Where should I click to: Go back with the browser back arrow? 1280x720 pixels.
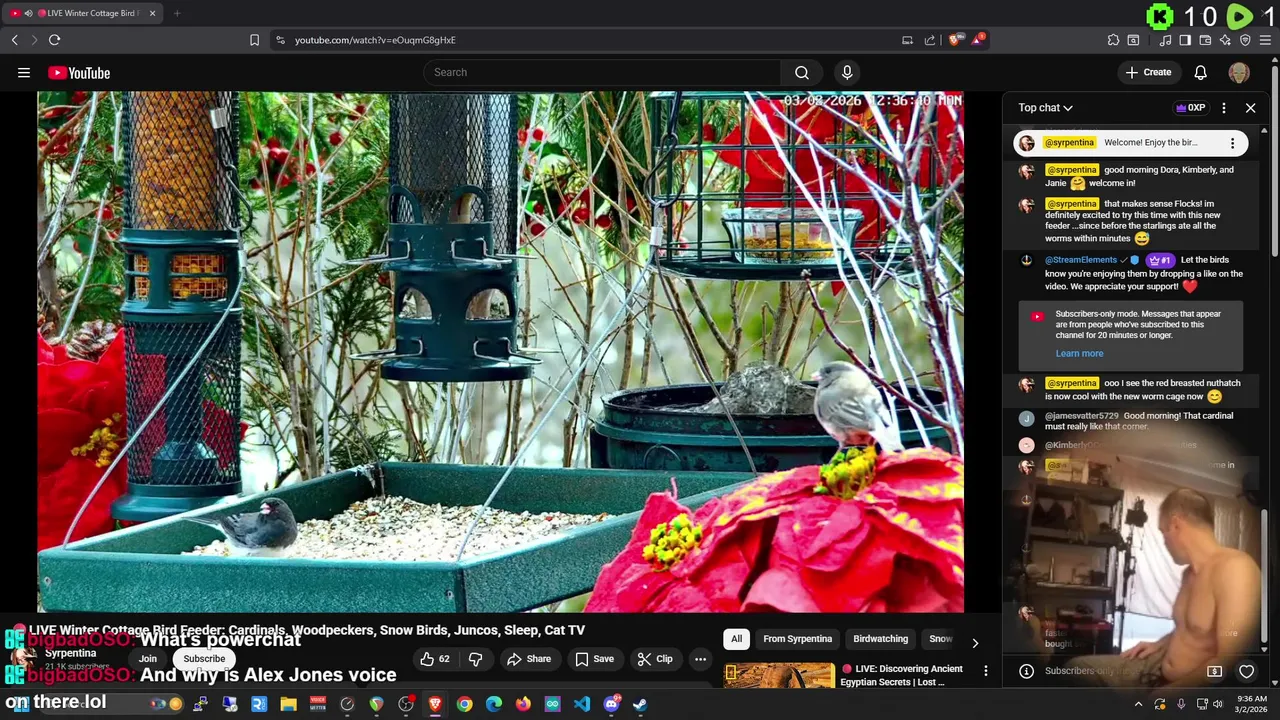click(x=14, y=40)
